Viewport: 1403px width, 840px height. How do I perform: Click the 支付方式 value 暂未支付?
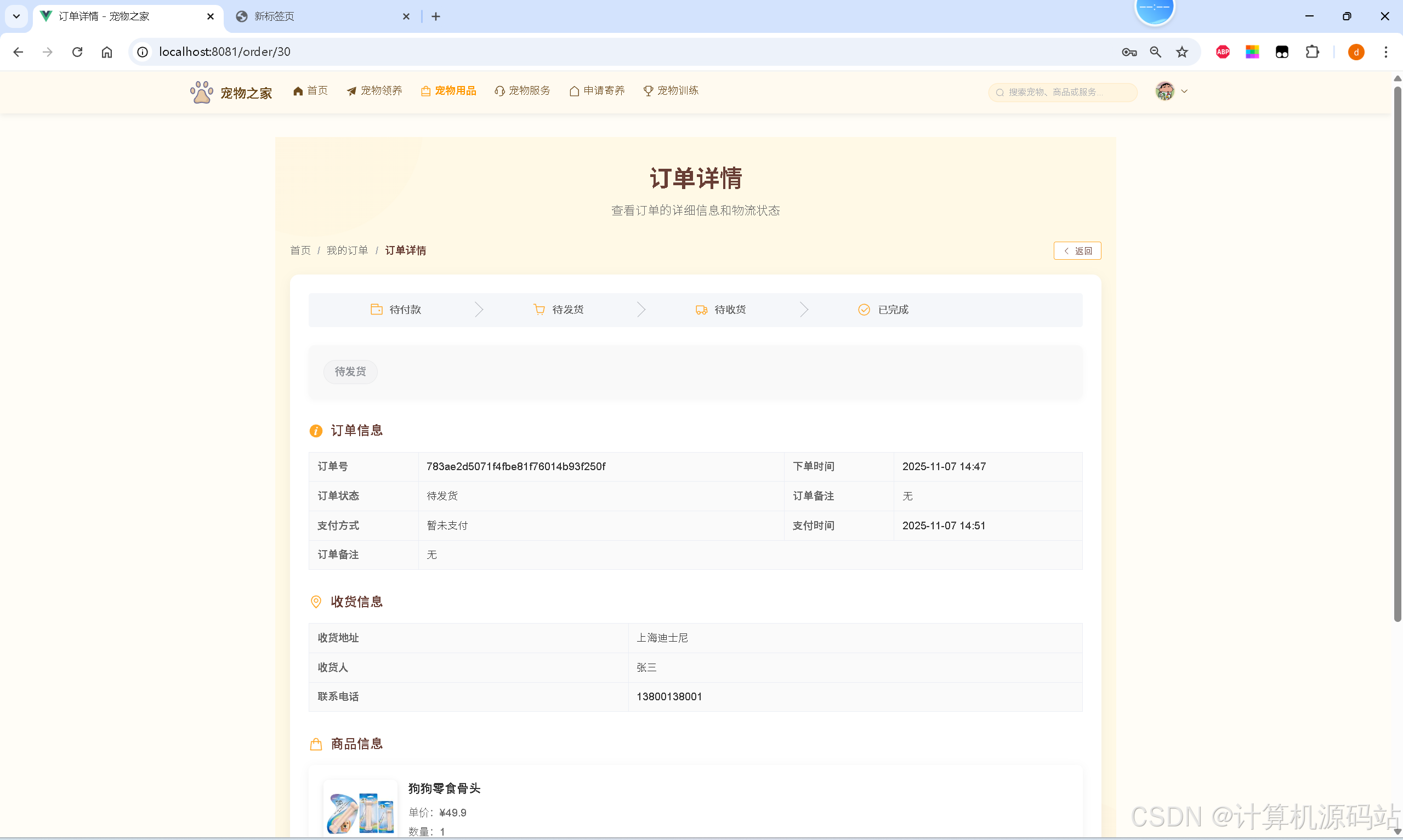[x=447, y=525]
